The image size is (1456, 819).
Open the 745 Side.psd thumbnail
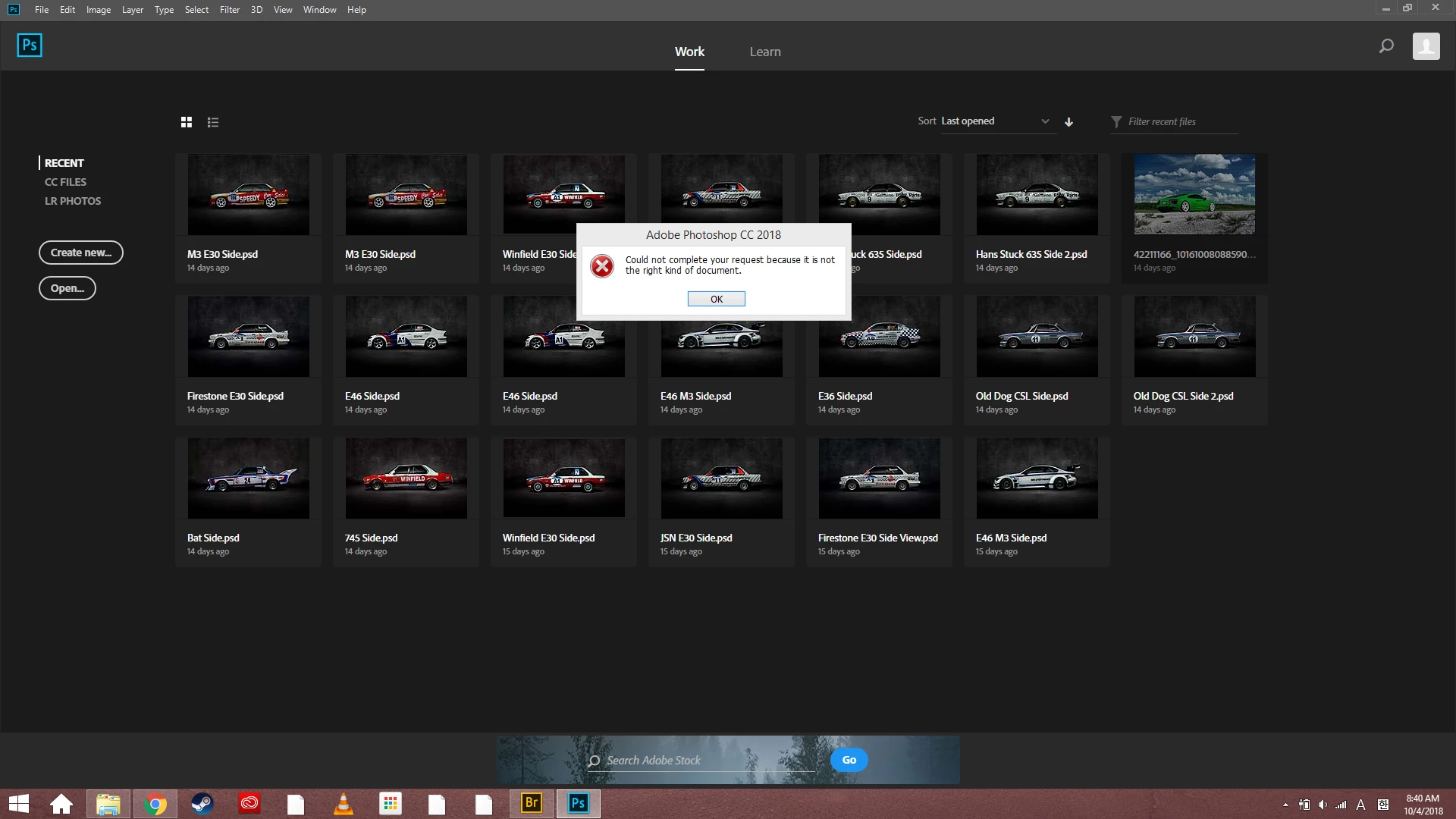(406, 479)
